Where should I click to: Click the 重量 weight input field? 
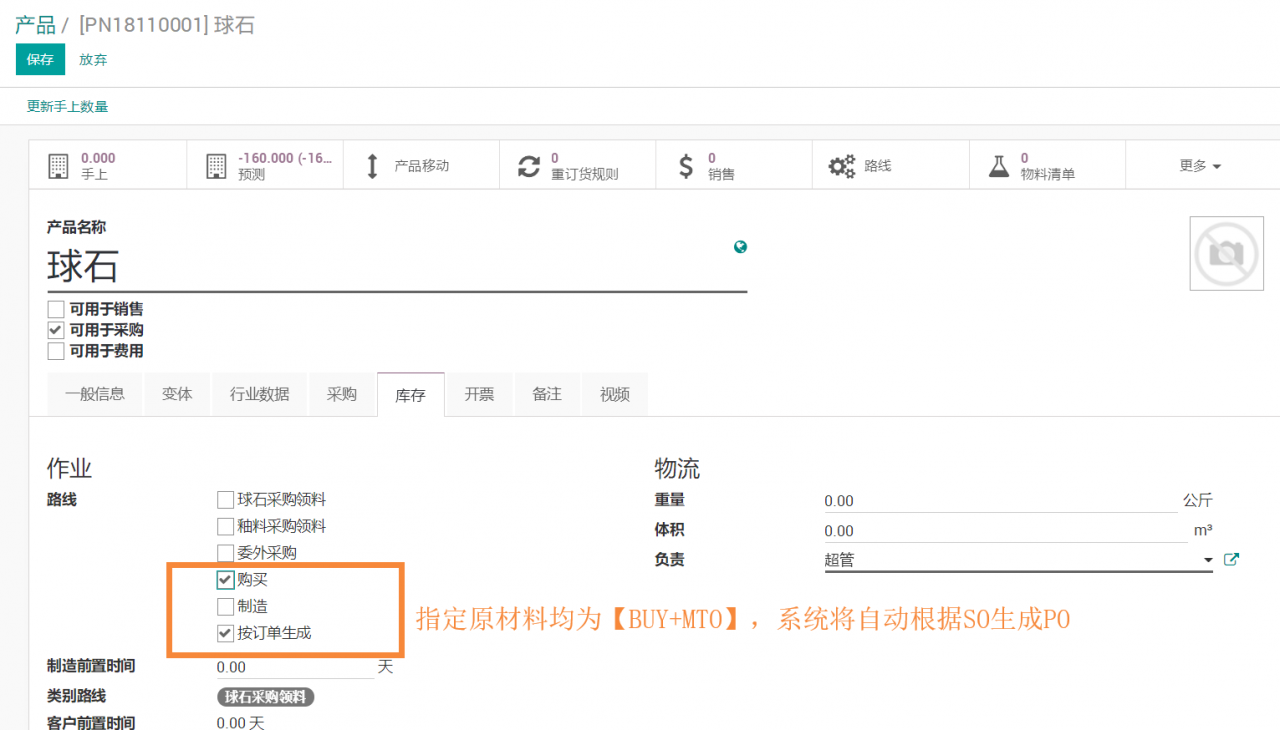click(1000, 500)
